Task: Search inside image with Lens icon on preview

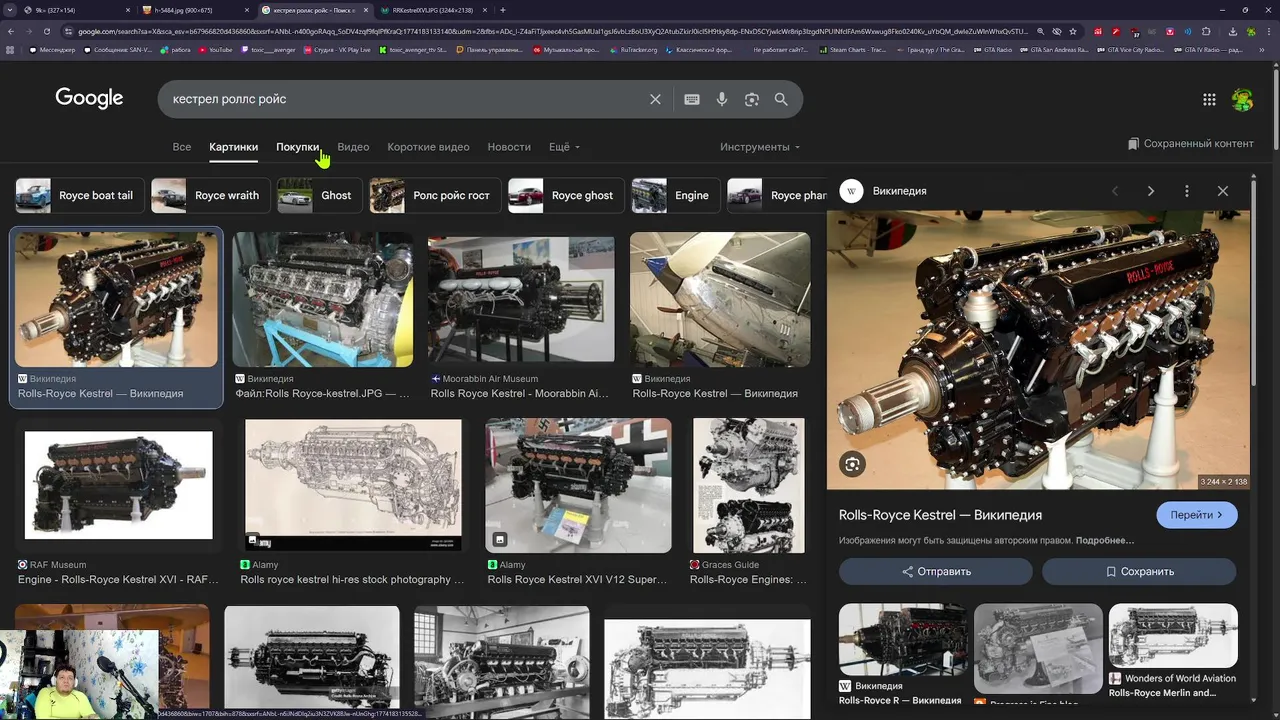Action: click(852, 464)
